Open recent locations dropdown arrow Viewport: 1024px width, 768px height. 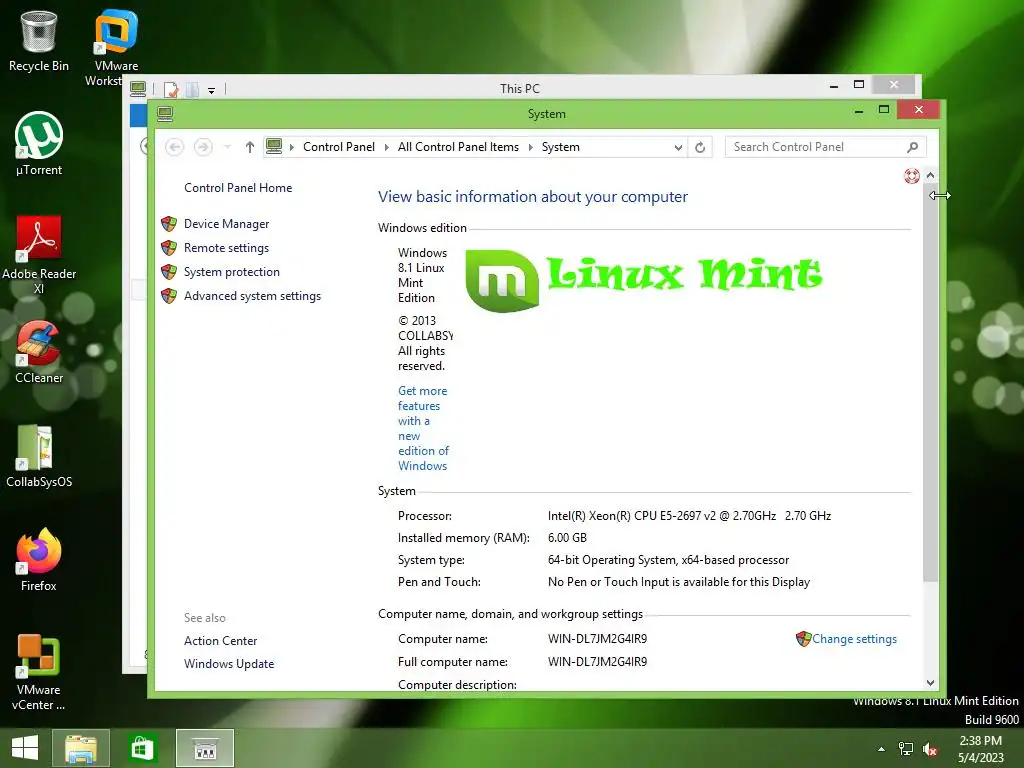coord(227,147)
